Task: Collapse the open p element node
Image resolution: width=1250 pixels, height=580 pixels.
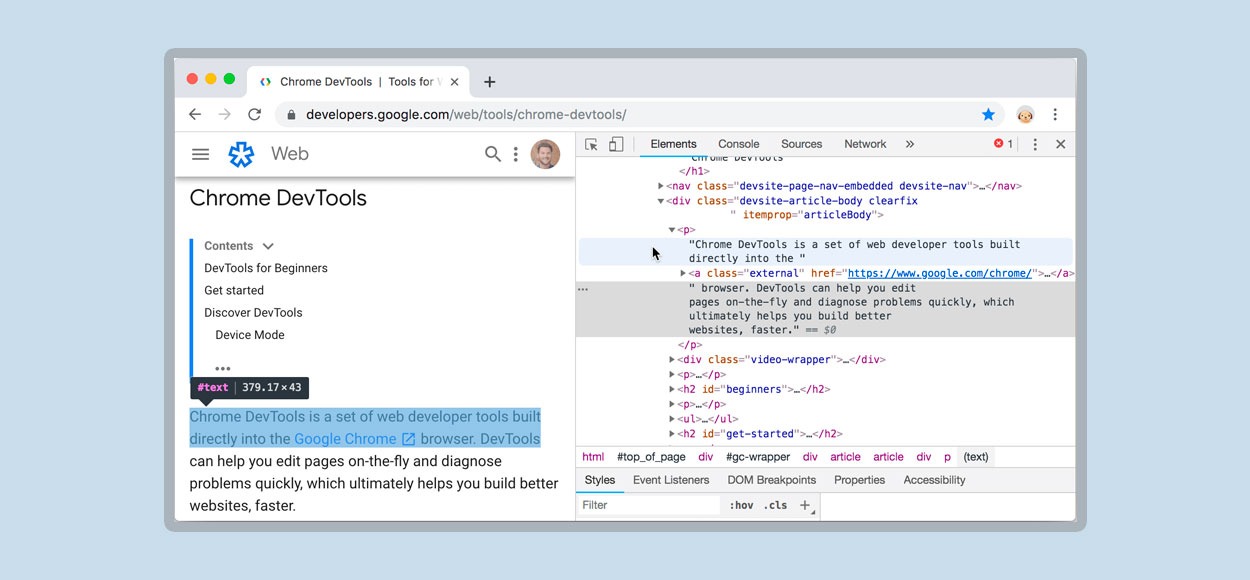Action: (x=673, y=230)
